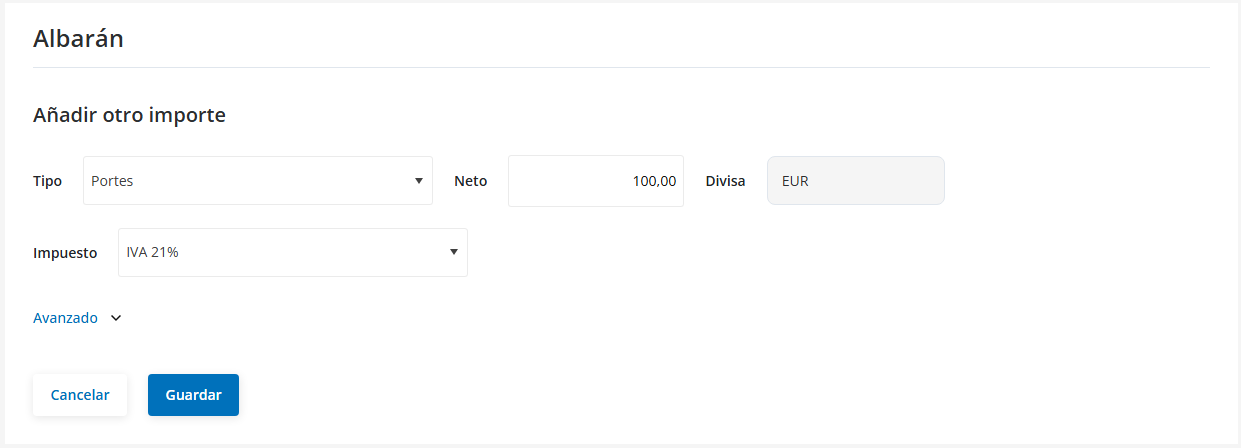Click the Neto field label

tap(470, 181)
